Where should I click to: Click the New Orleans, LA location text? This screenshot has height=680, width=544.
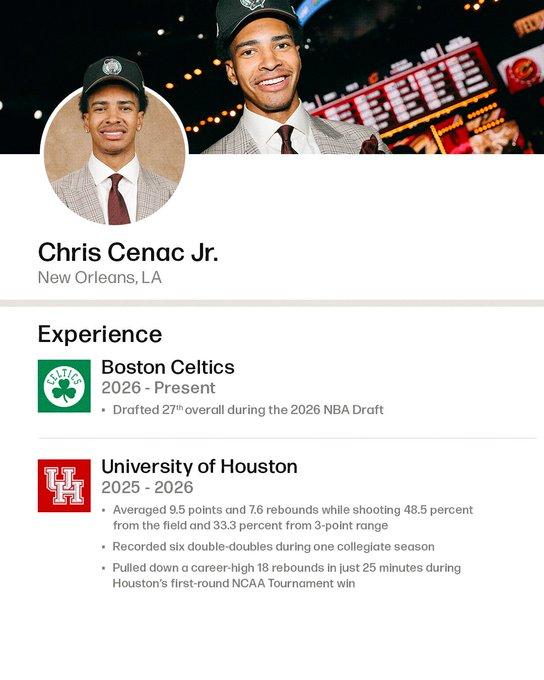[100, 278]
